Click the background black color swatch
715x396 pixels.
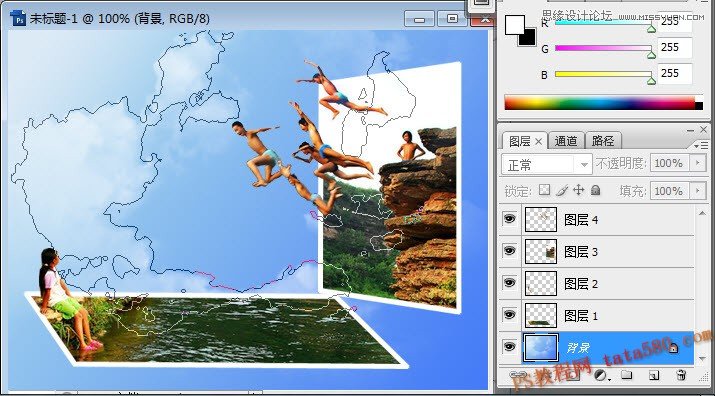[x=529, y=38]
